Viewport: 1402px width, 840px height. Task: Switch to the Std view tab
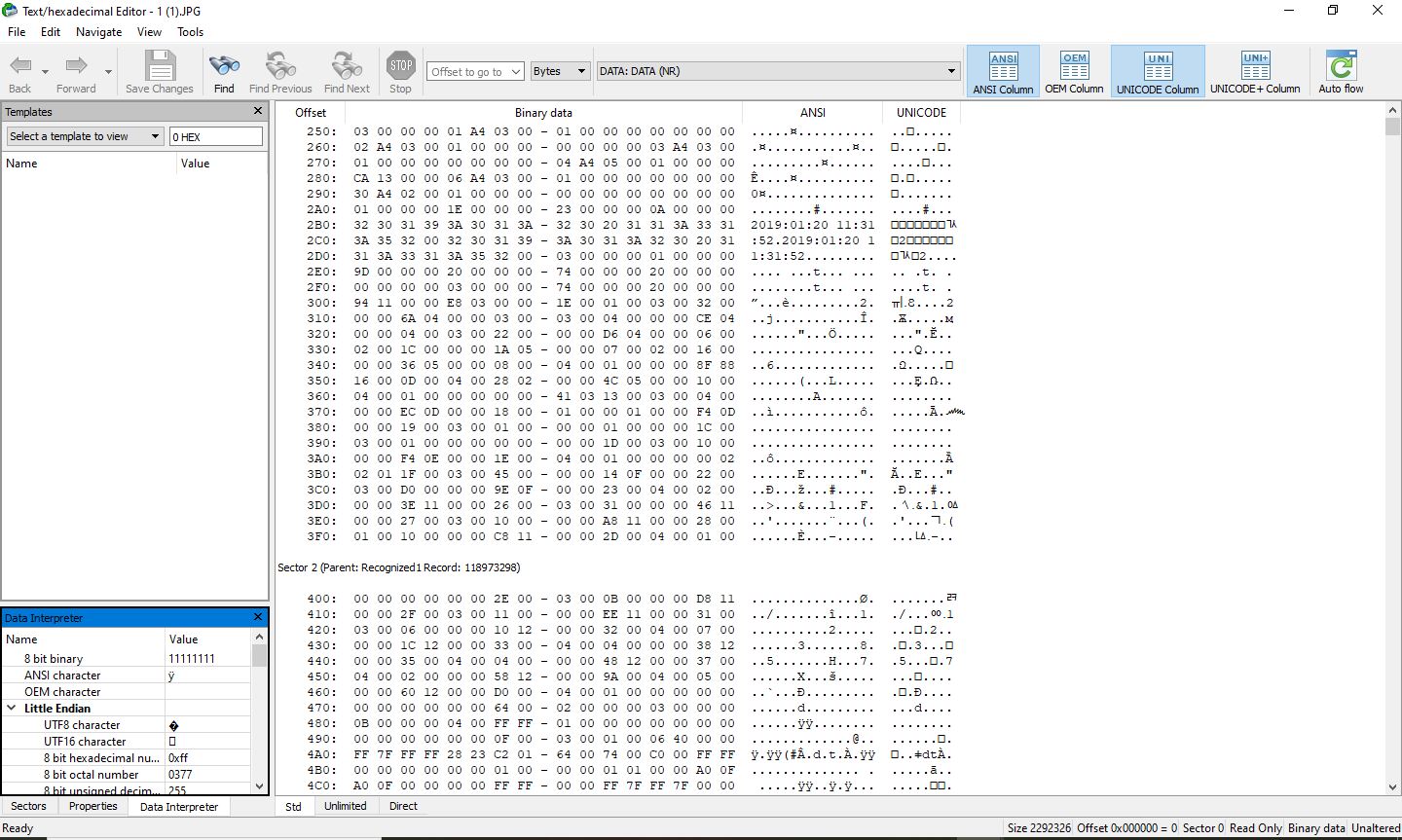coord(293,806)
